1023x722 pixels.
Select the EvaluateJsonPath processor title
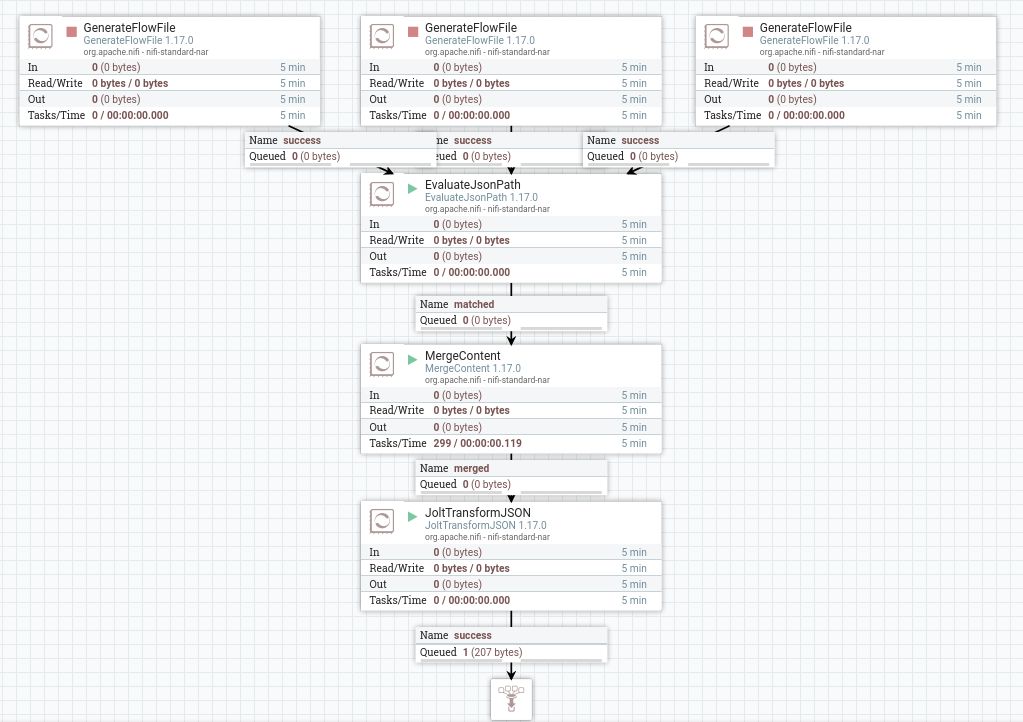473,185
